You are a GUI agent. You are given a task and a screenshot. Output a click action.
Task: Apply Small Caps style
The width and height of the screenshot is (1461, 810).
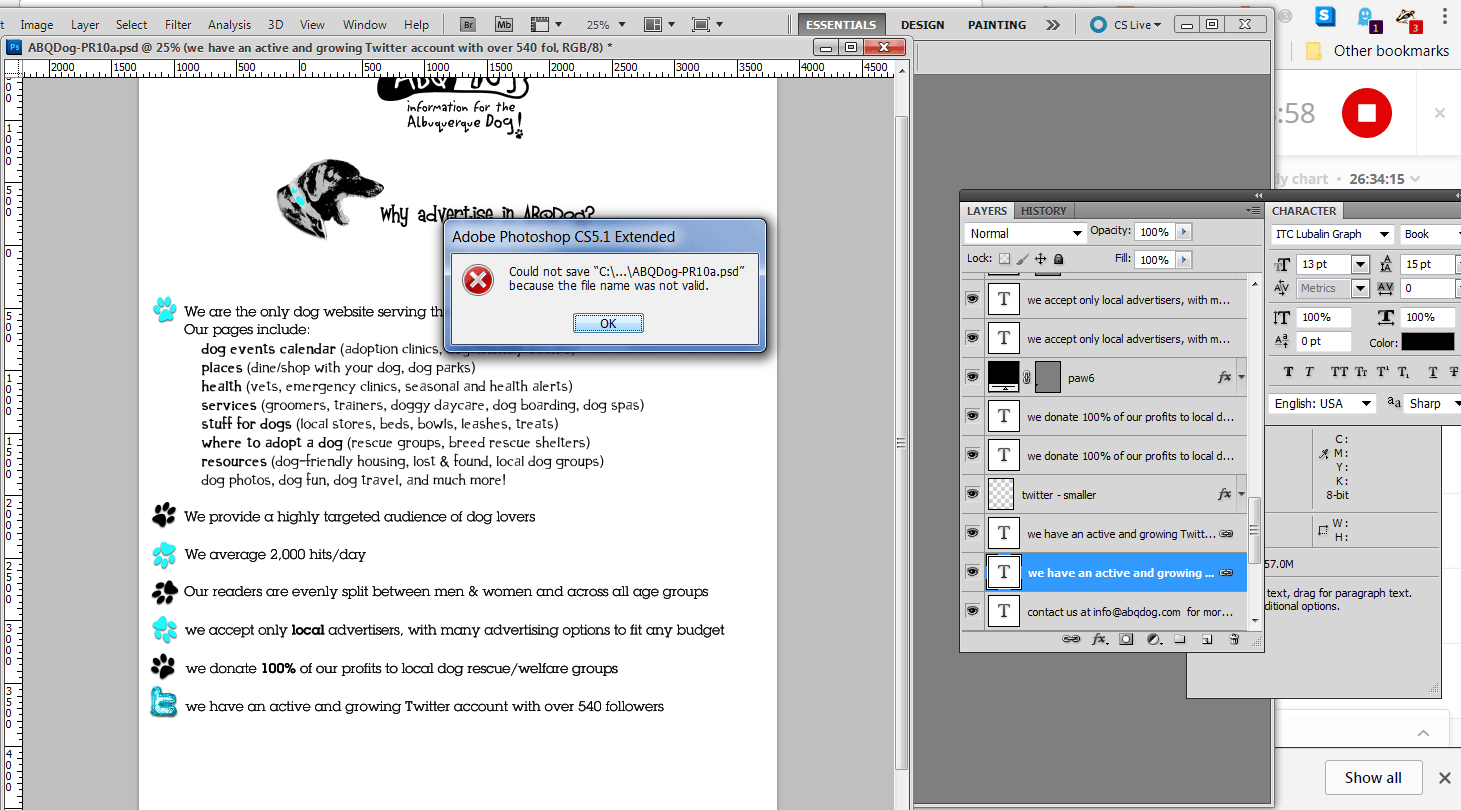click(x=1362, y=372)
